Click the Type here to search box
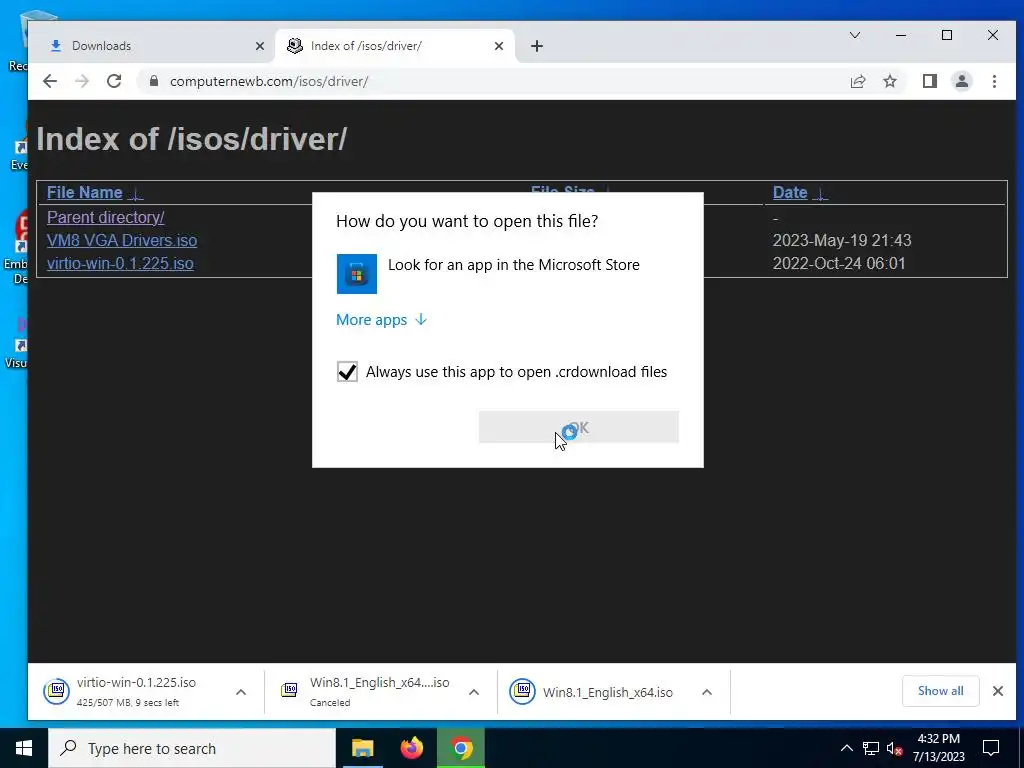The height and width of the screenshot is (768, 1024). click(x=192, y=748)
